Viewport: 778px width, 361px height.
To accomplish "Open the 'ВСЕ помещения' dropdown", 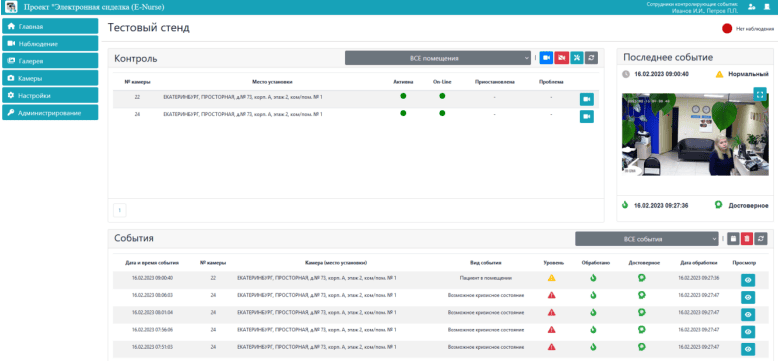I will coord(438,58).
